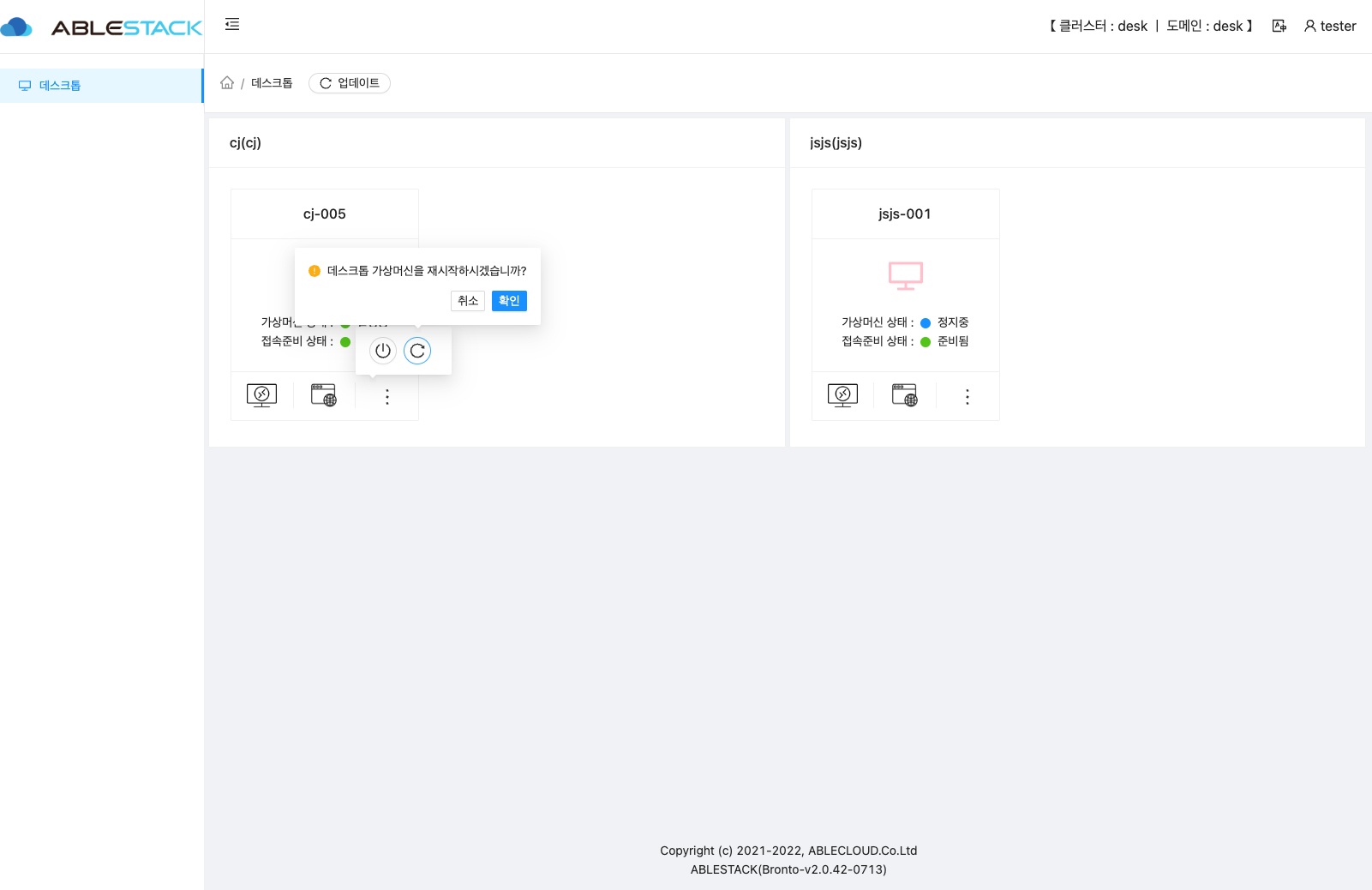This screenshot has width=1372, height=890.
Task: Open the web browser connection for jsjs-001
Action: (x=904, y=395)
